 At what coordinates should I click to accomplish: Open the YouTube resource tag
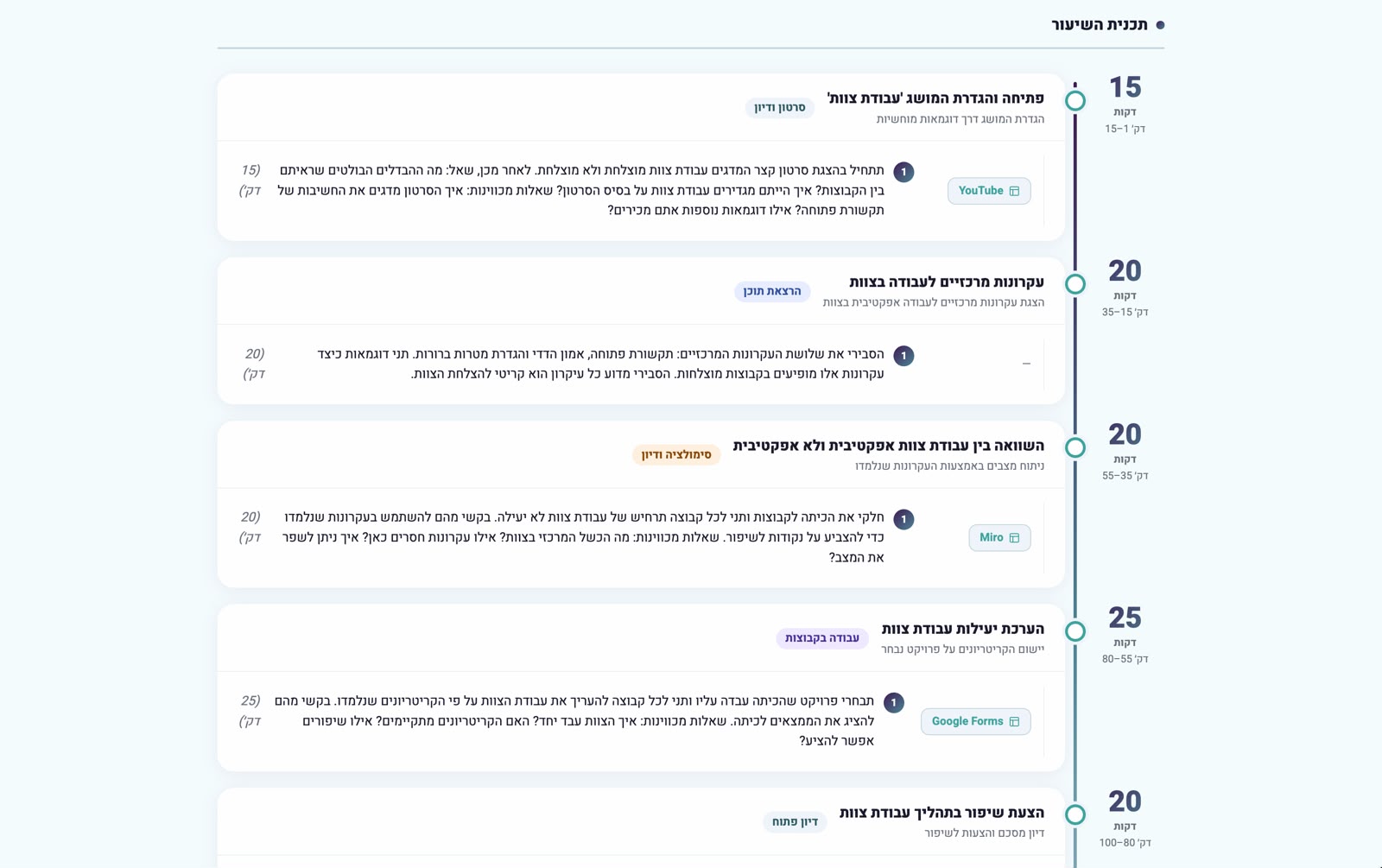click(x=989, y=191)
